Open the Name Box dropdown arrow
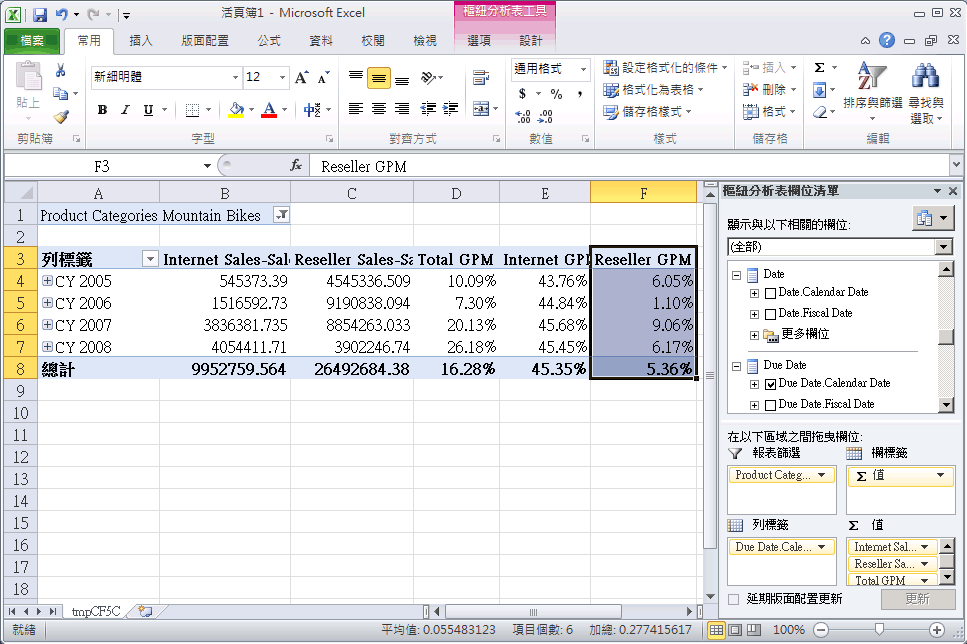This screenshot has height=644, width=967. tap(207, 166)
